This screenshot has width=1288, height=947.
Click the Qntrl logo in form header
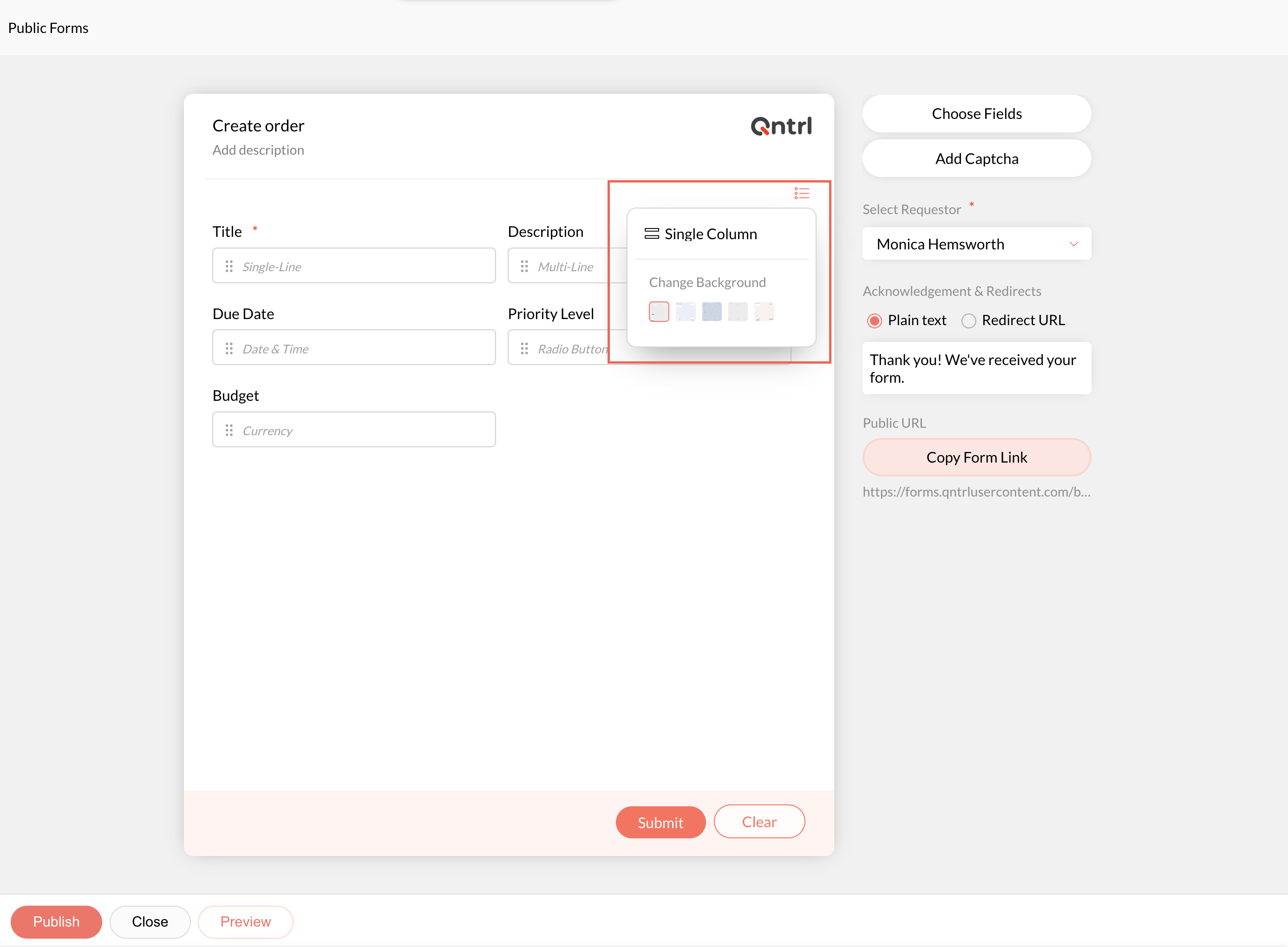[x=781, y=126]
